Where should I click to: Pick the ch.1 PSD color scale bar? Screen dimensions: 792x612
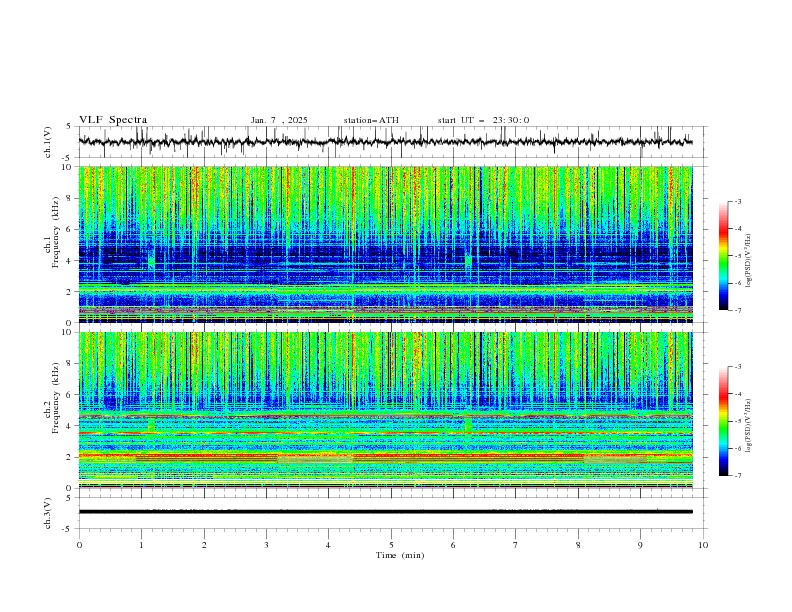pos(723,256)
